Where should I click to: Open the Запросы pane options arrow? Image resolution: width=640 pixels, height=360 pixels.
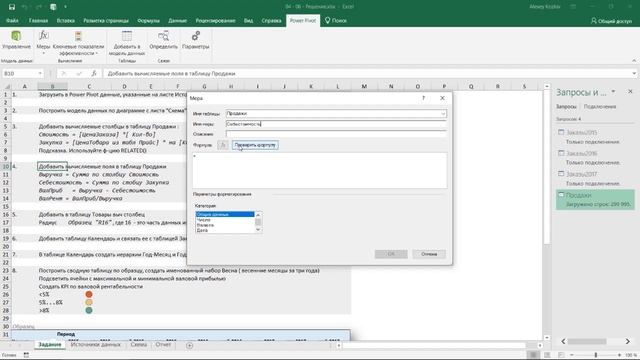tap(613, 92)
